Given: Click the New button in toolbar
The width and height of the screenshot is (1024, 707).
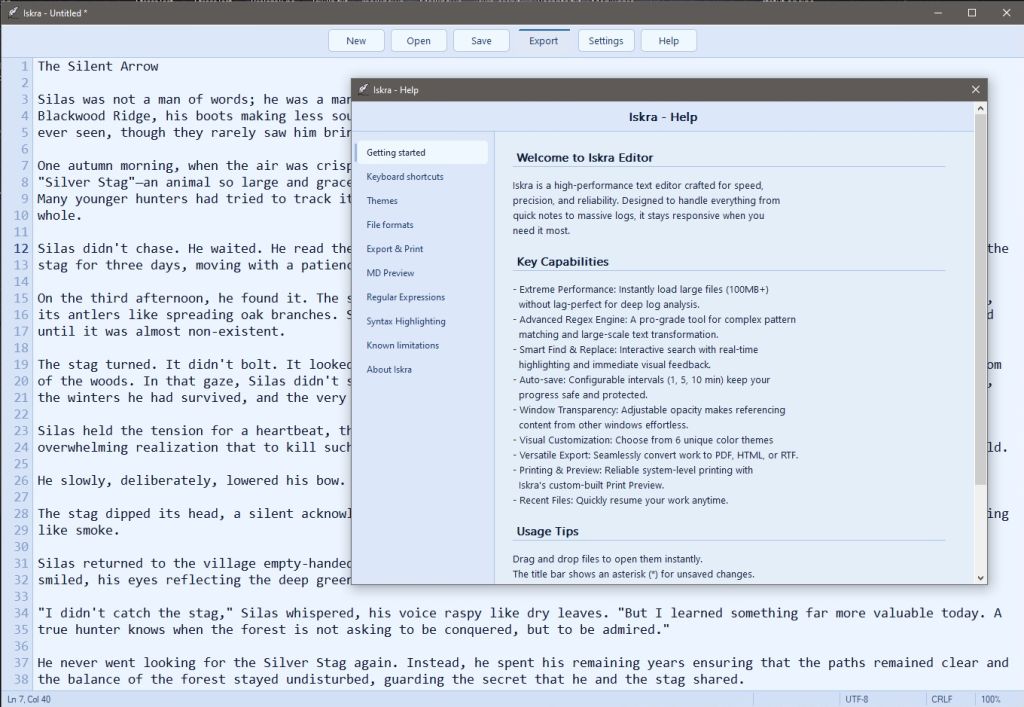Looking at the screenshot, I should pyautogui.click(x=356, y=41).
